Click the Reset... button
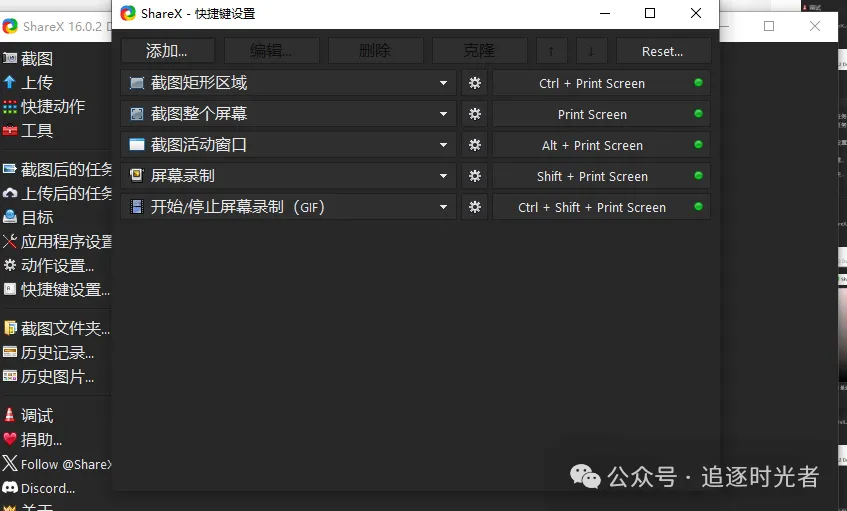 (x=663, y=51)
